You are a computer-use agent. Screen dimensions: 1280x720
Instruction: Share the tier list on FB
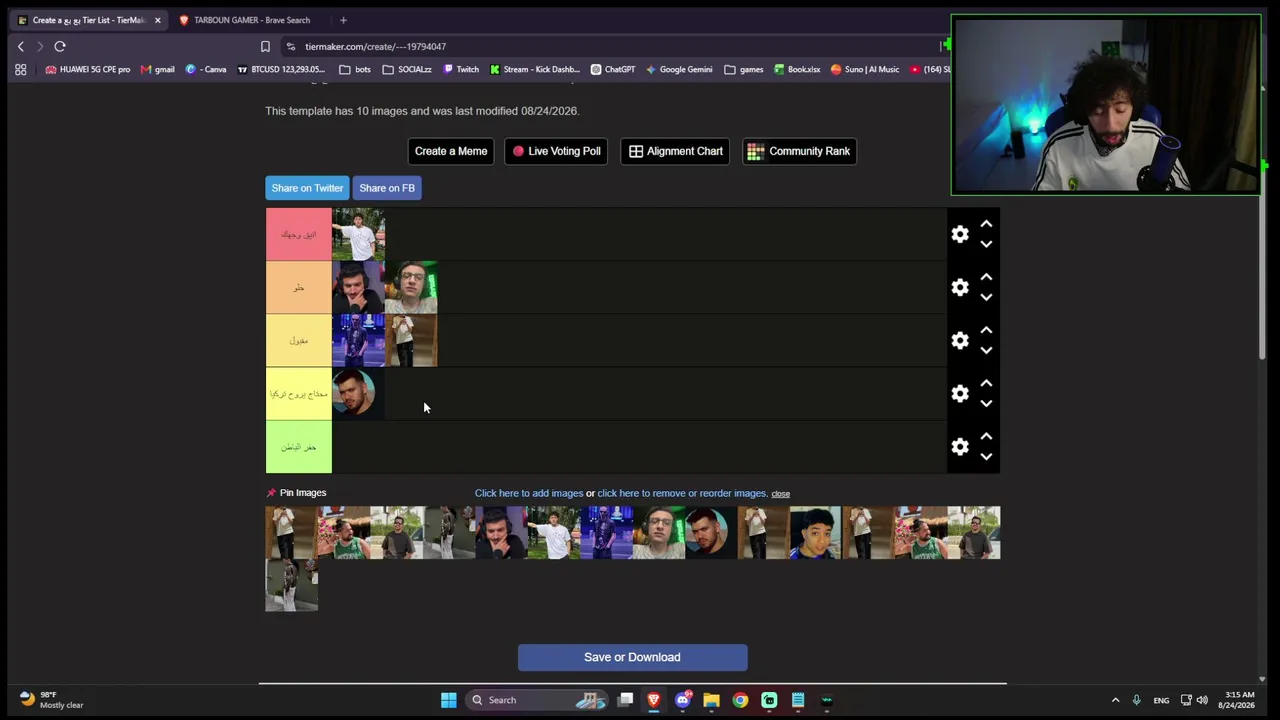(x=387, y=188)
